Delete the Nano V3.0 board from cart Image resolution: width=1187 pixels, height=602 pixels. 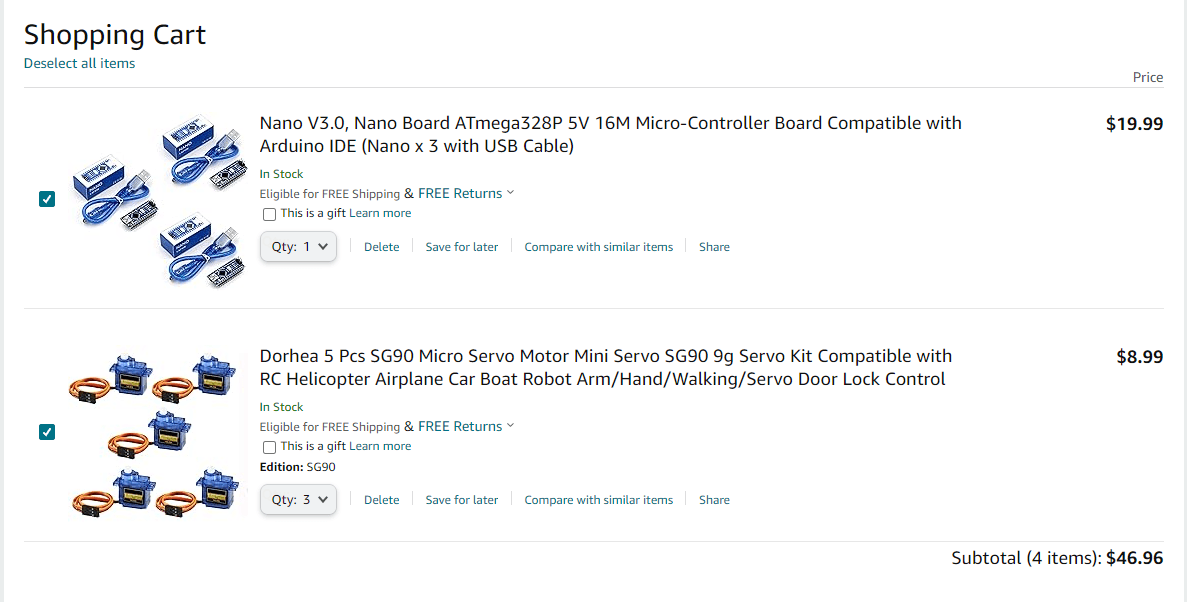381,247
